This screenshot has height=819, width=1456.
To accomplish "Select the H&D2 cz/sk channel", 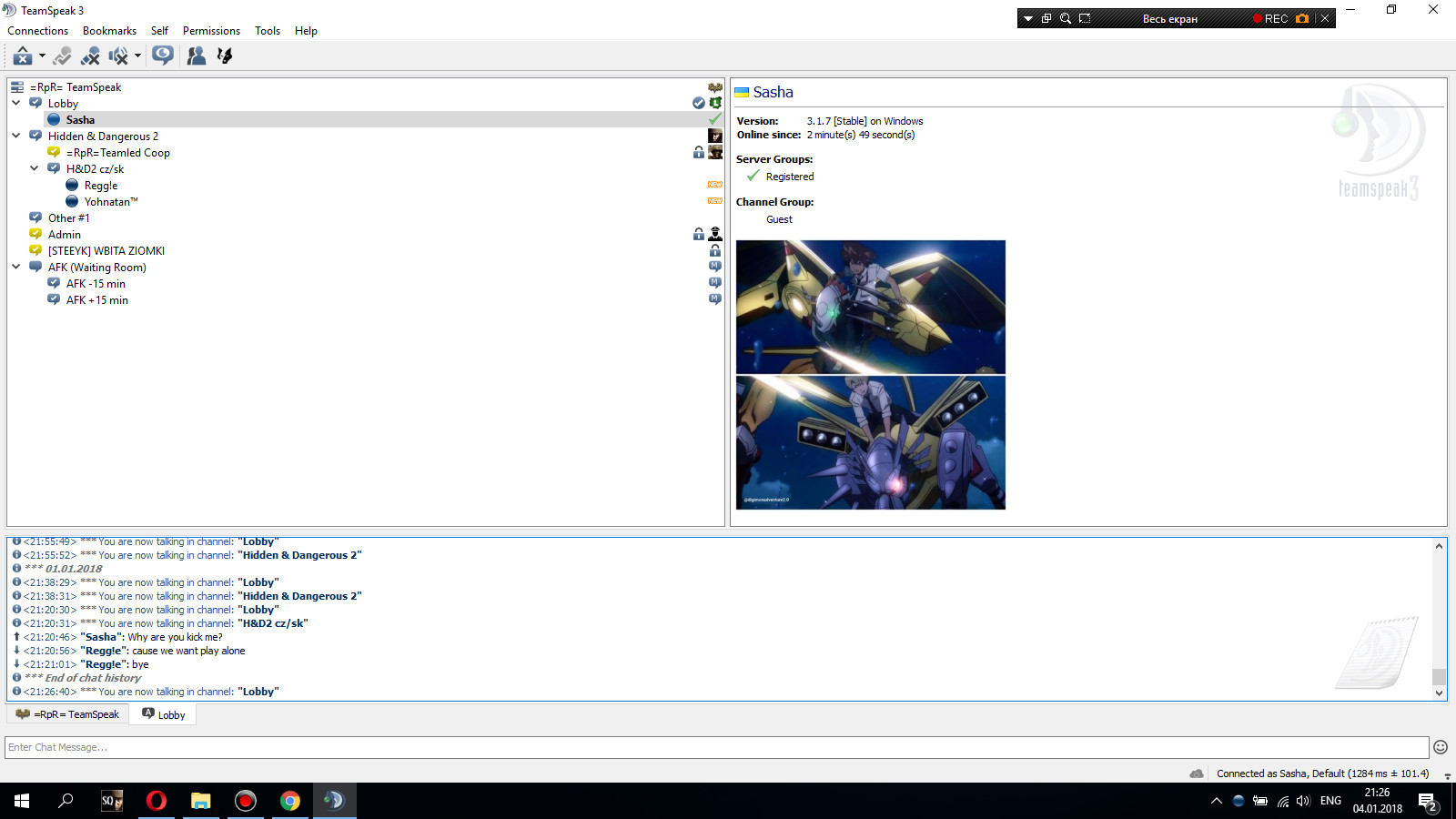I will [x=95, y=169].
